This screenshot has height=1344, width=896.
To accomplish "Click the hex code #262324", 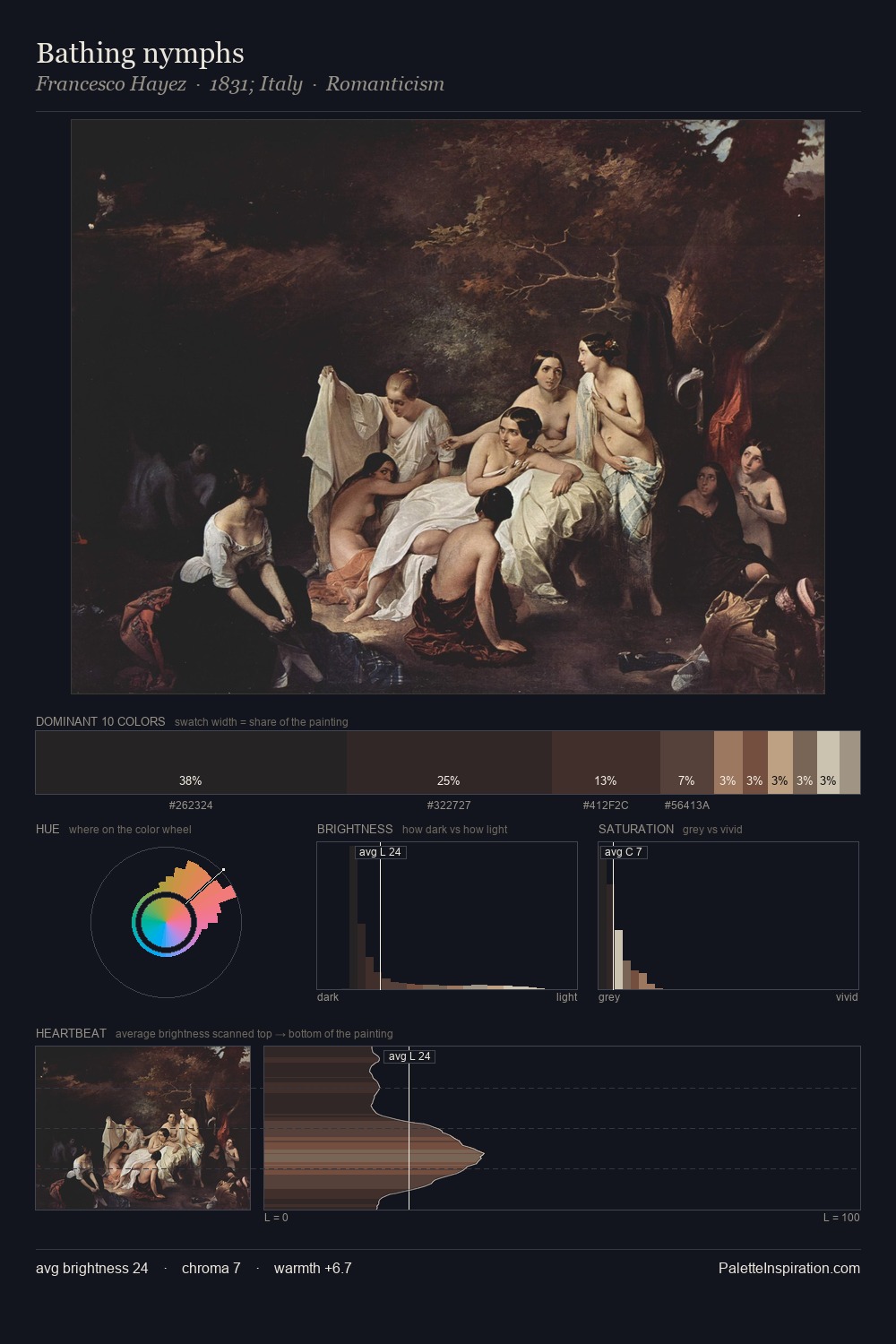I will point(191,806).
